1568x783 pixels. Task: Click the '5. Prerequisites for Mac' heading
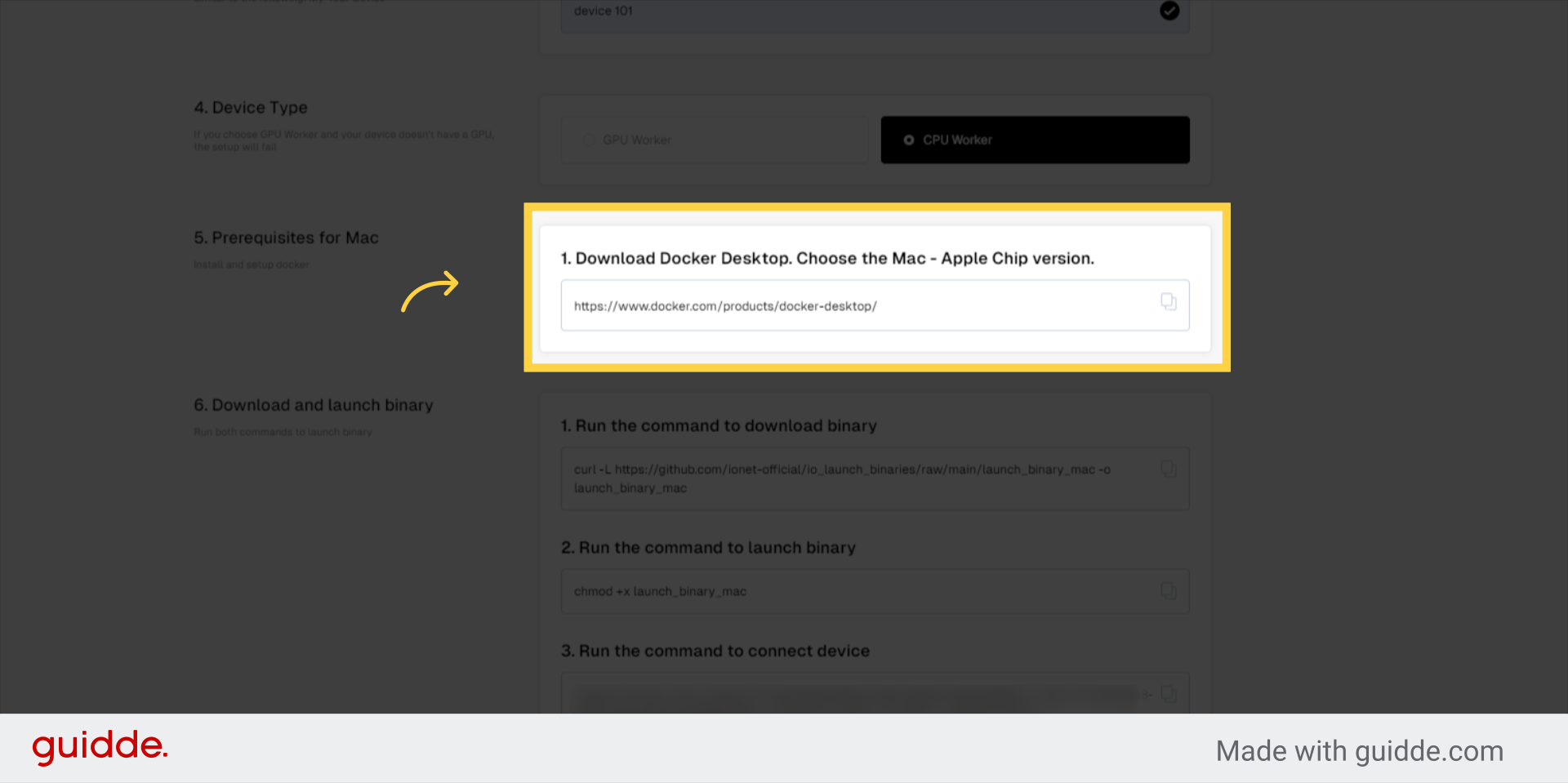(x=286, y=238)
